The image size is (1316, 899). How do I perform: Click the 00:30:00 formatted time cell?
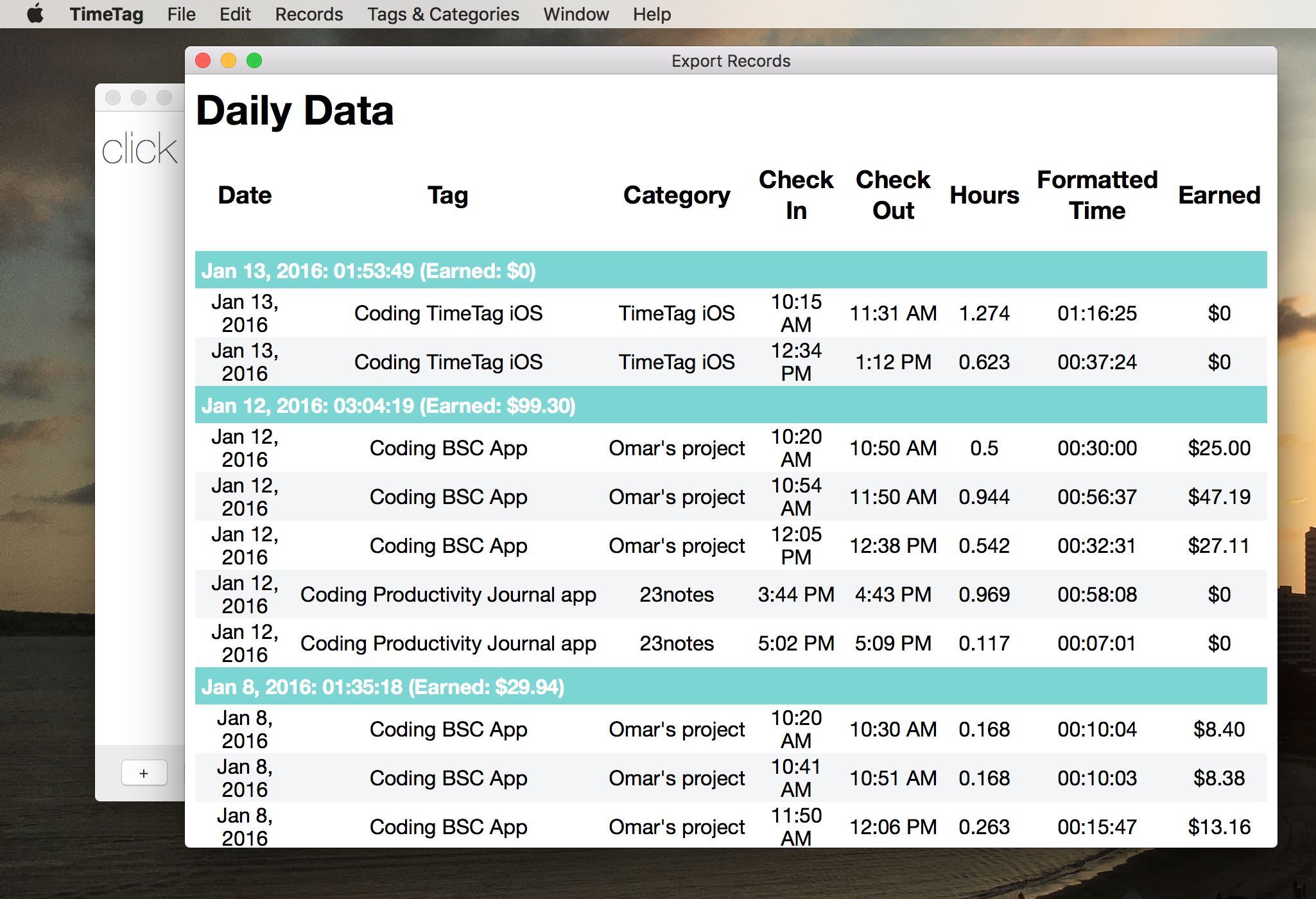tap(1097, 448)
